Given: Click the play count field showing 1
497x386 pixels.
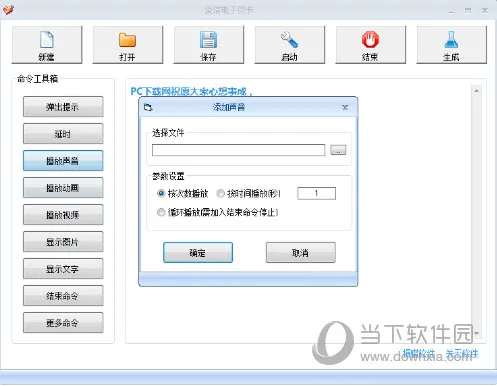Looking at the screenshot, I should click(316, 193).
